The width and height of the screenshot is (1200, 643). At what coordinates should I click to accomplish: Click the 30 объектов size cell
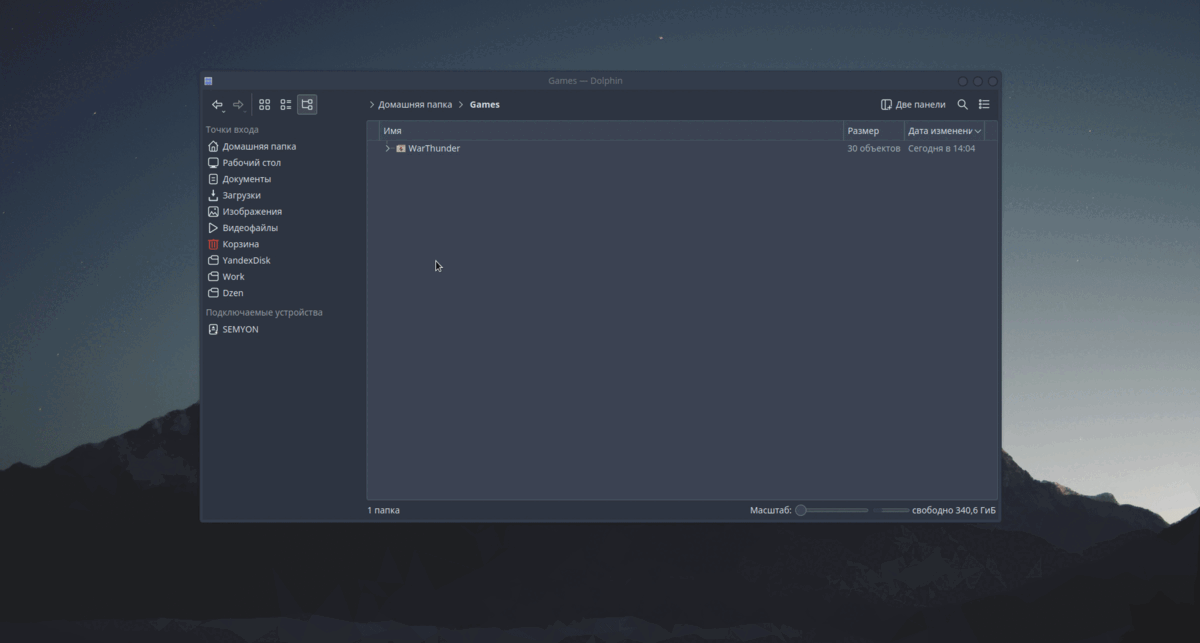pyautogui.click(x=874, y=148)
